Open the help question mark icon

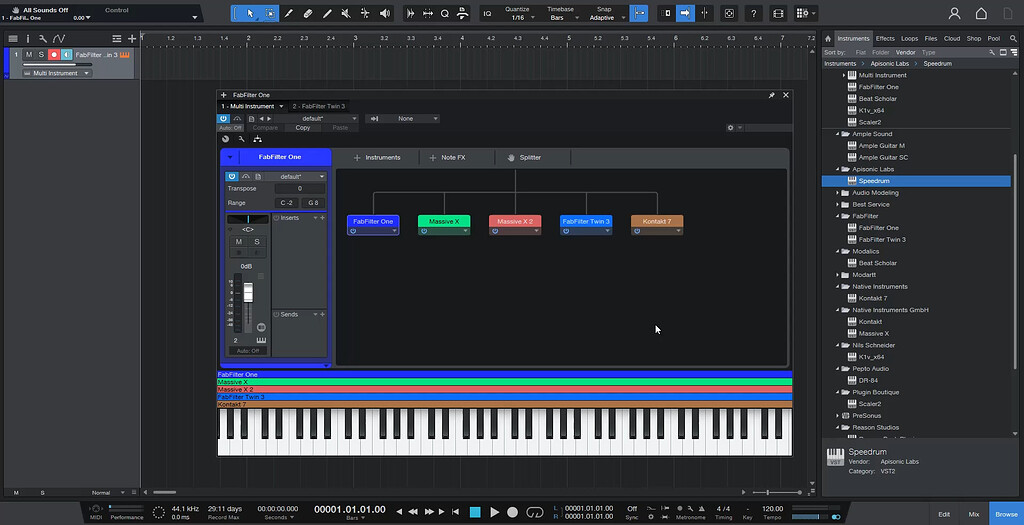tap(754, 13)
